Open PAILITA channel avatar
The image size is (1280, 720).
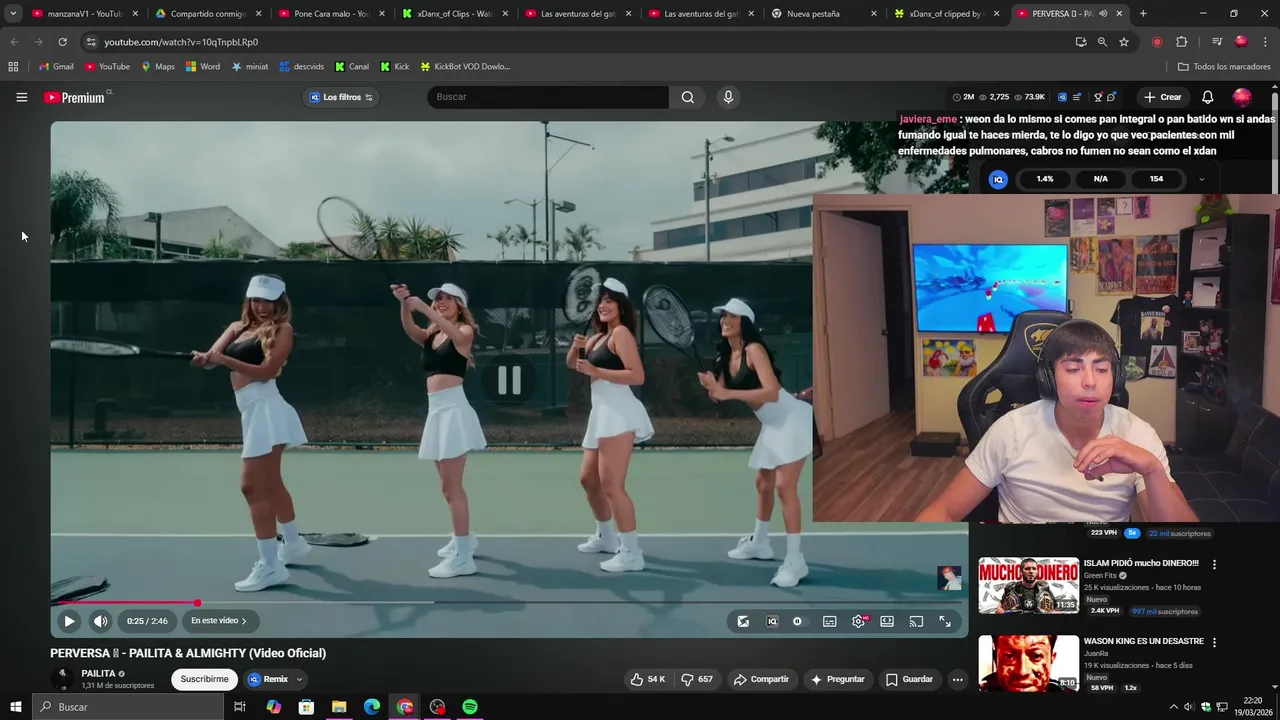point(64,678)
